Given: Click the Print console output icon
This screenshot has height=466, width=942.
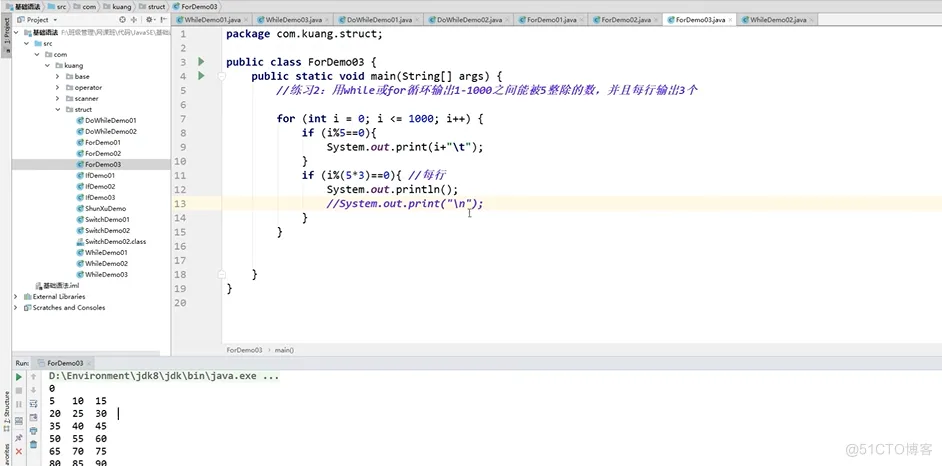Looking at the screenshot, I should [34, 431].
